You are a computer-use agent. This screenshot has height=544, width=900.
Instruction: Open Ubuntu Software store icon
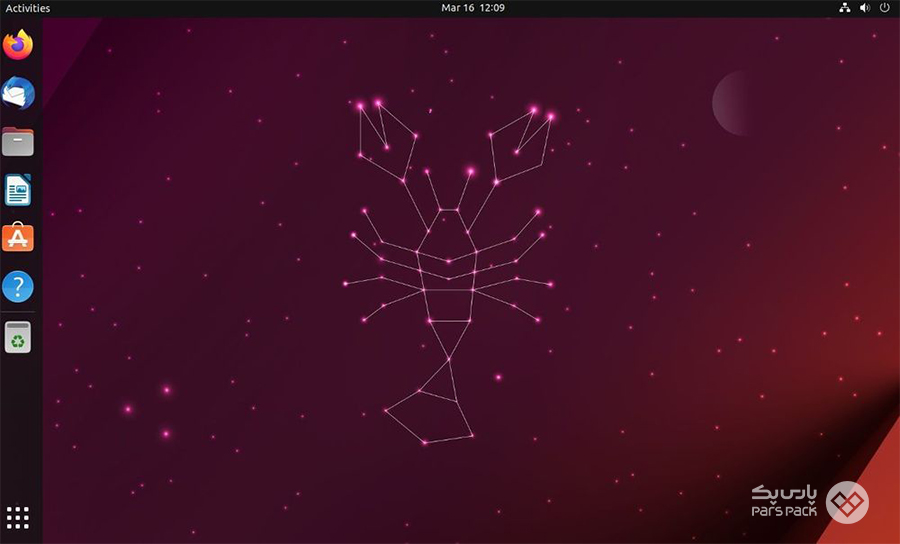18,237
